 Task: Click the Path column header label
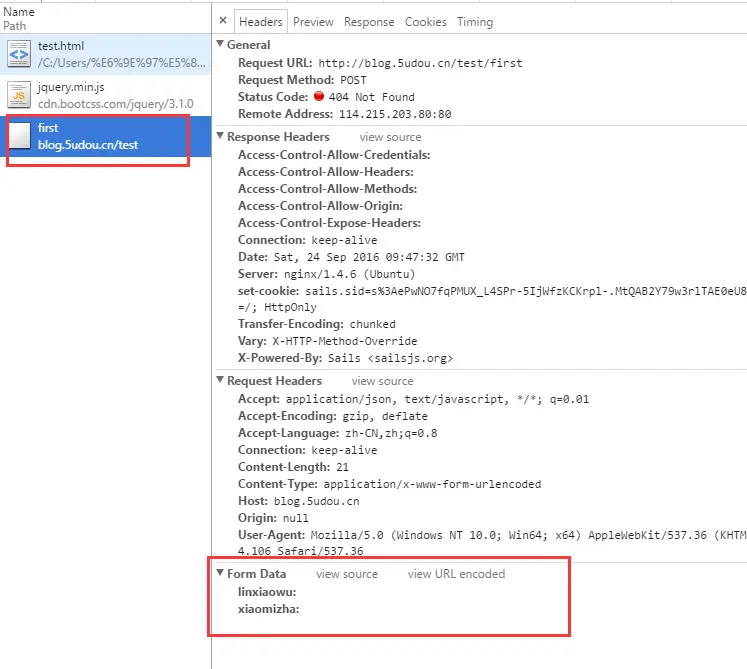[x=15, y=26]
